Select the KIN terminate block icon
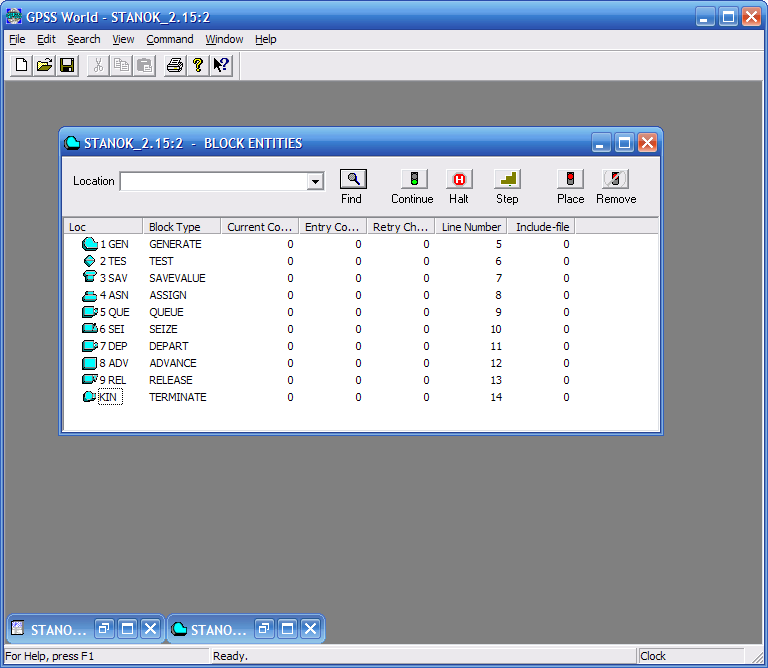768x668 pixels. [x=89, y=397]
